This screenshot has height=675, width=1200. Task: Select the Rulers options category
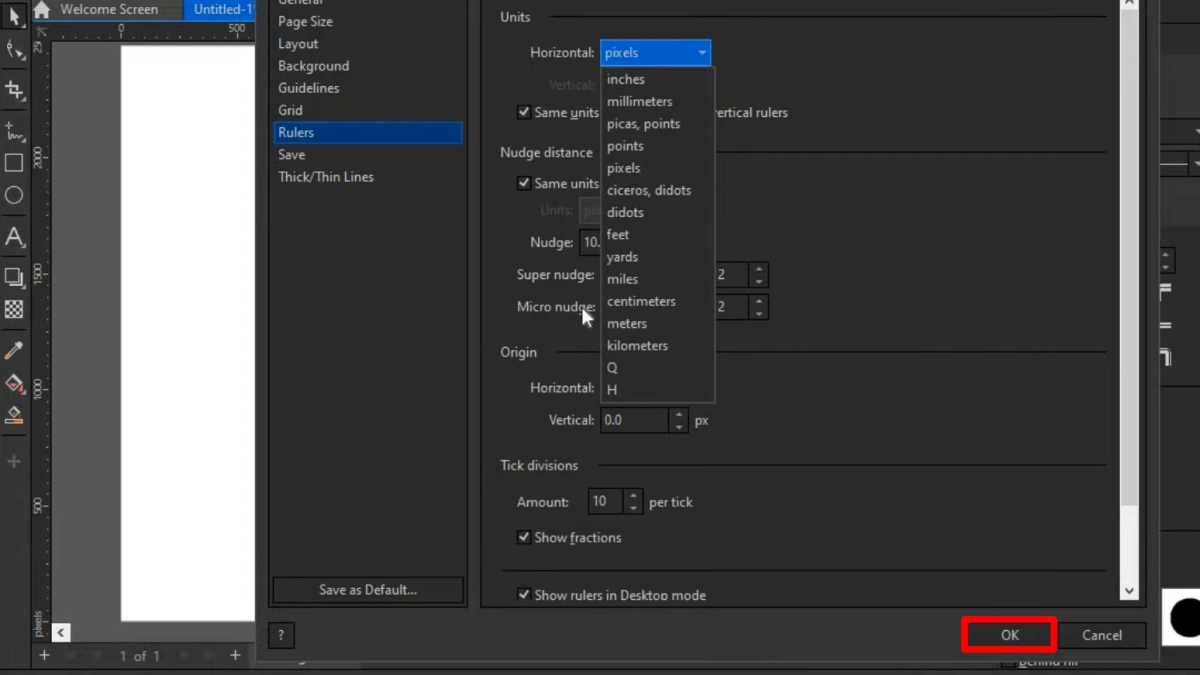point(368,132)
